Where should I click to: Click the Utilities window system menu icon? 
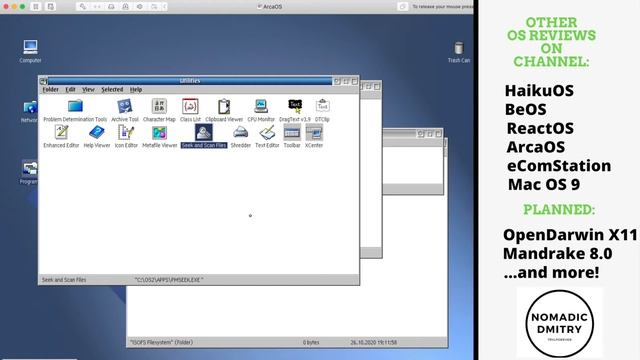(x=44, y=81)
